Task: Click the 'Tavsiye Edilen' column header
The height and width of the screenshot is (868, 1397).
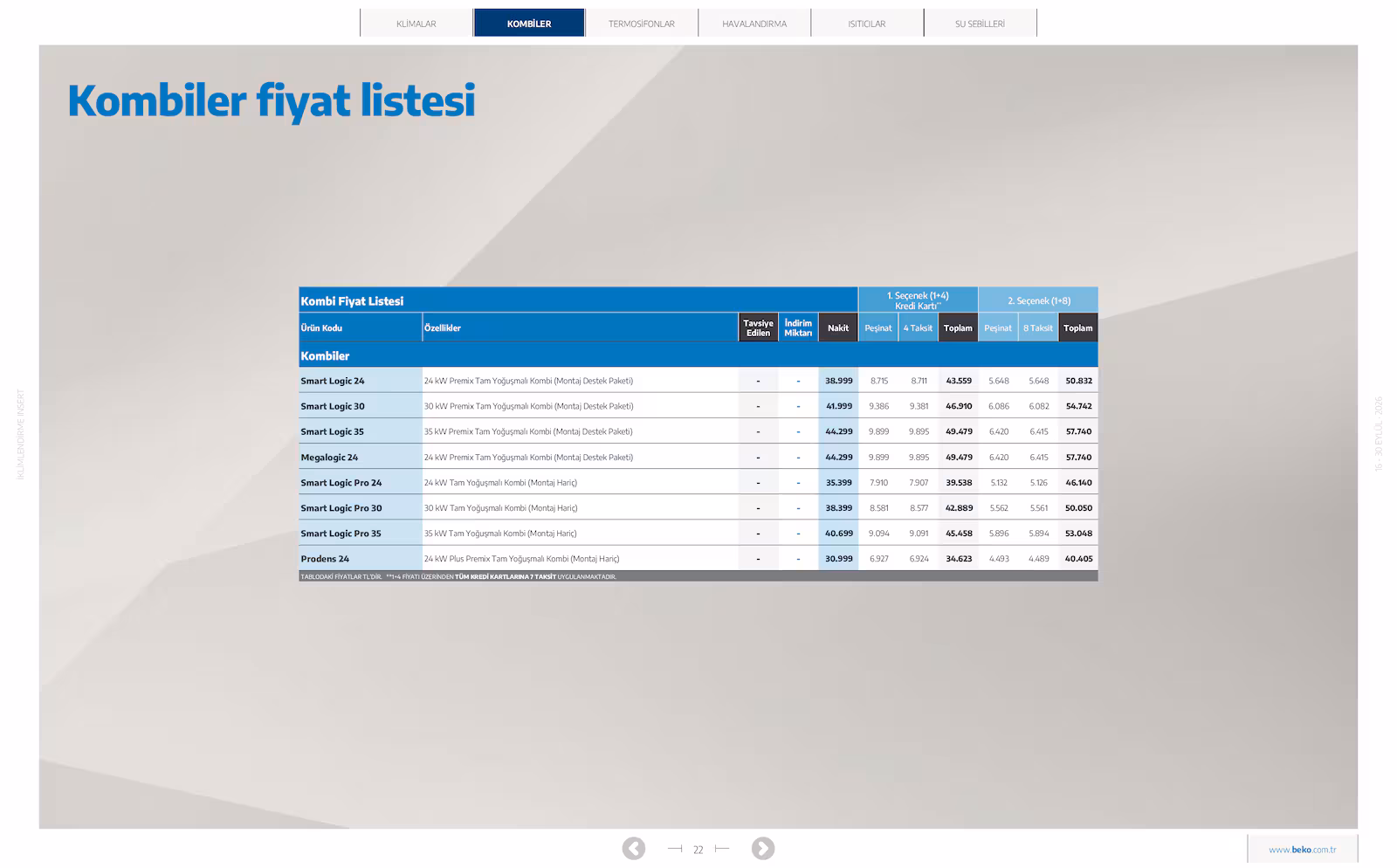Action: [758, 328]
